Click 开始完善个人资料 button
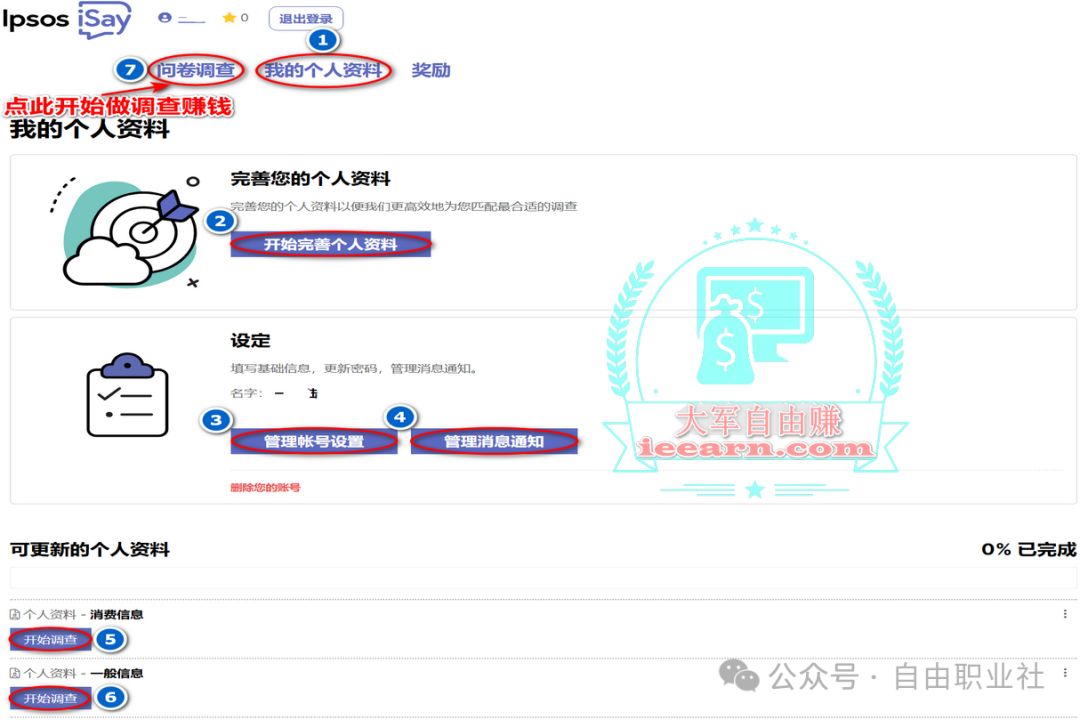Image resolution: width=1080 pixels, height=720 pixels. click(331, 245)
